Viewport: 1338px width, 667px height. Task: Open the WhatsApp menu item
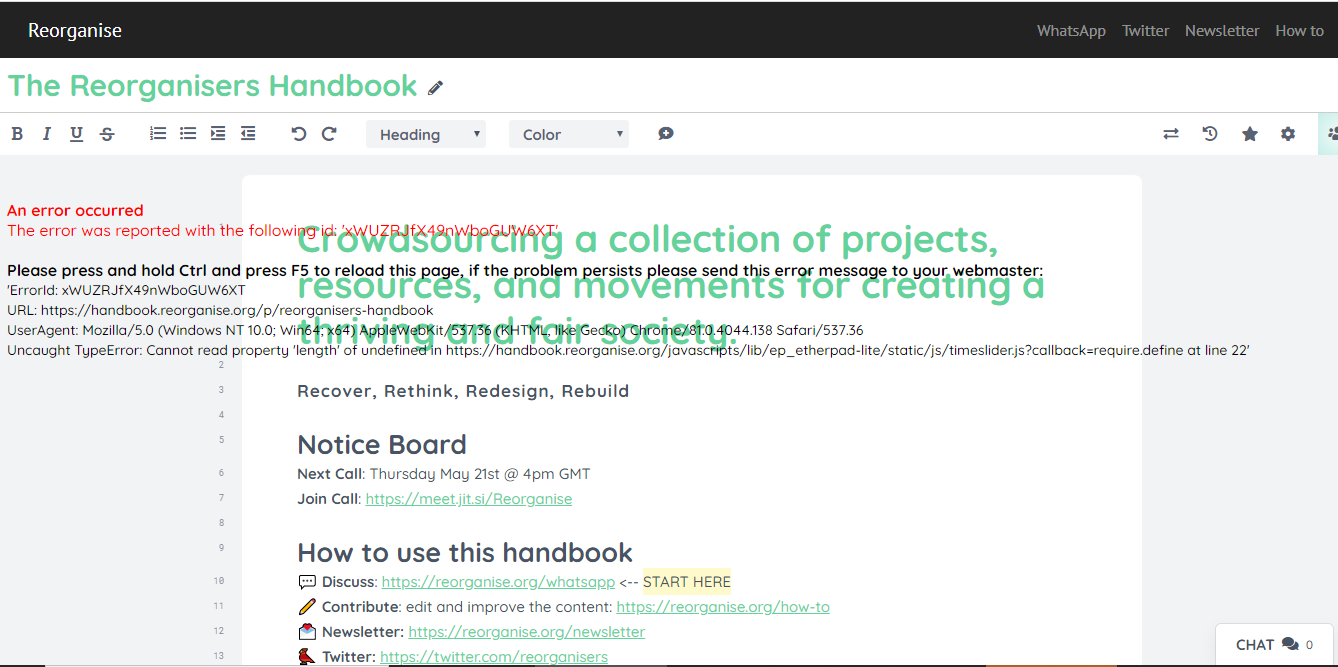(1071, 30)
